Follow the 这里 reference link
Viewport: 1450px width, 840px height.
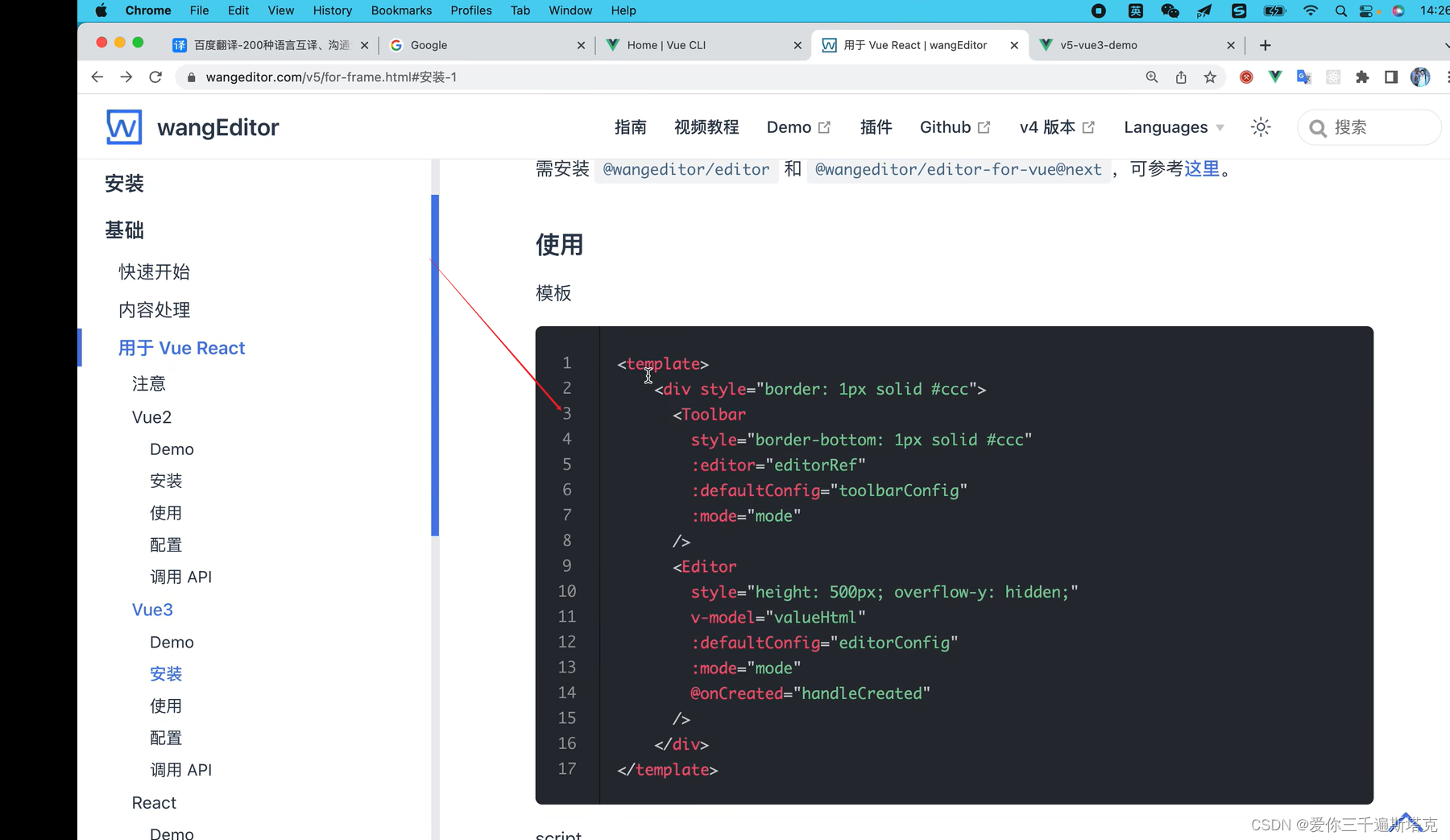1201,169
